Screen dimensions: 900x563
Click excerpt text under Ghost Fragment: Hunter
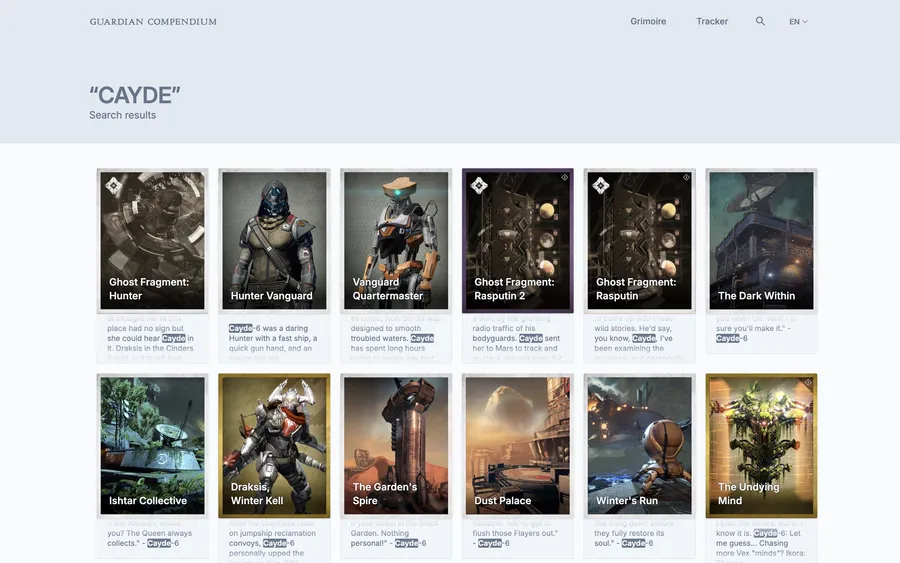[152, 338]
